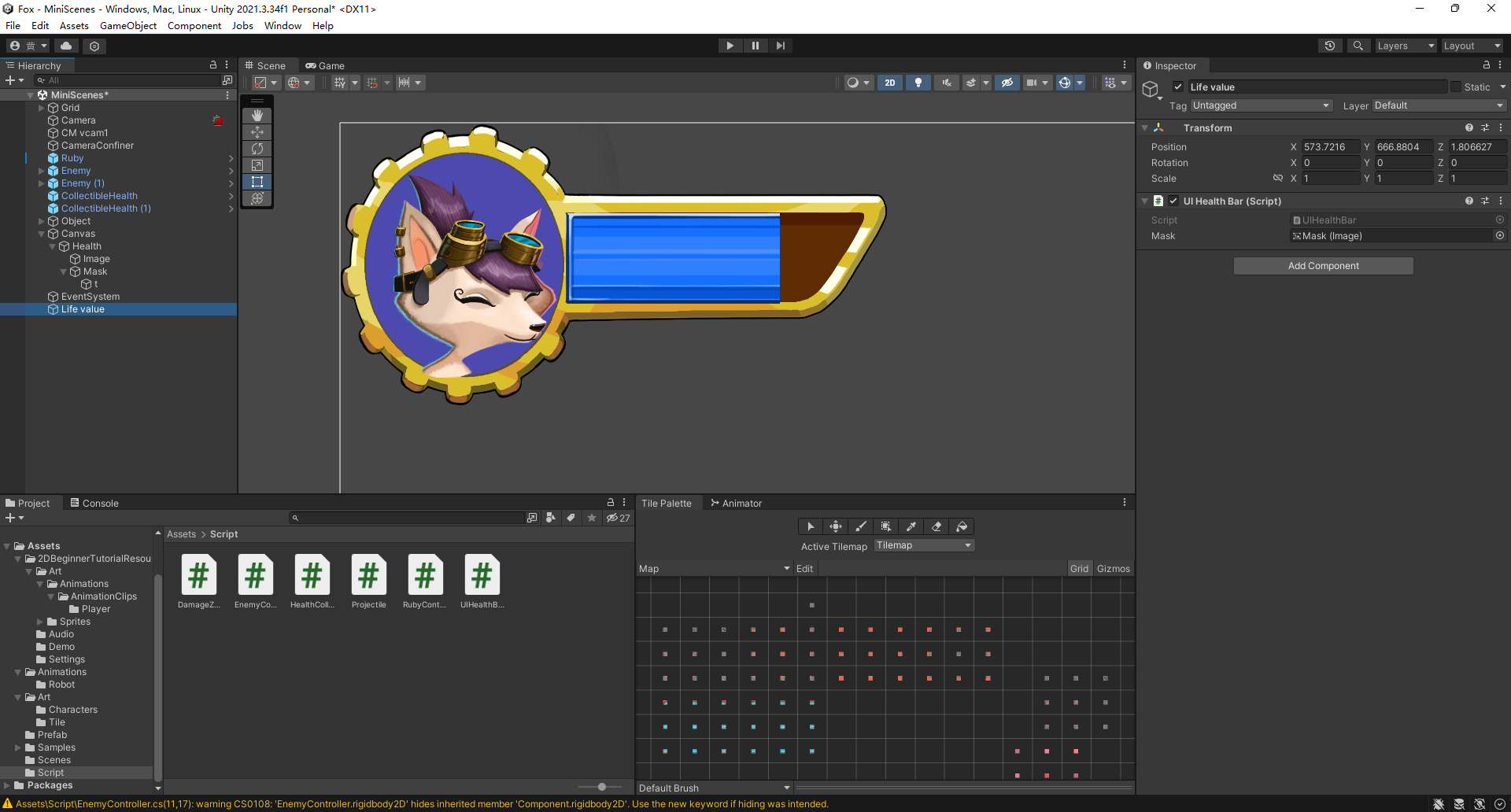1511x812 pixels.
Task: Switch to the Game tab
Action: point(325,65)
